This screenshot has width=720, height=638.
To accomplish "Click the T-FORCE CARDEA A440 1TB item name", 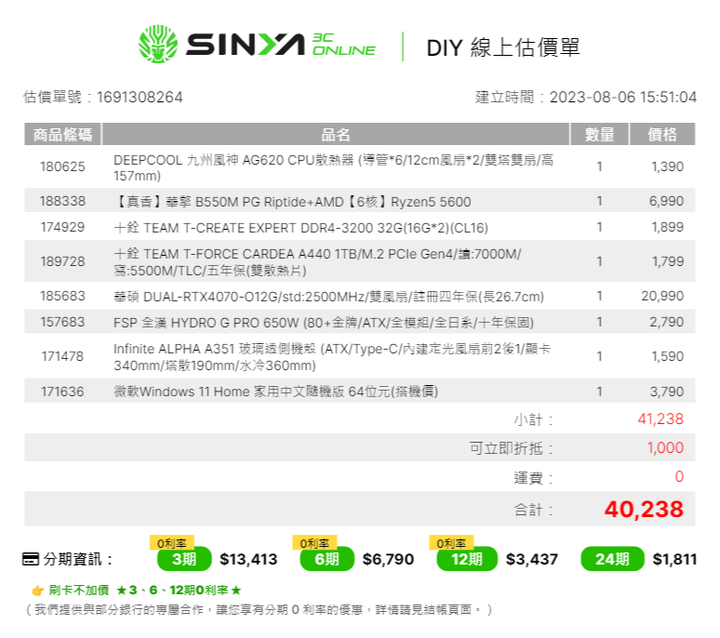I will (317, 262).
